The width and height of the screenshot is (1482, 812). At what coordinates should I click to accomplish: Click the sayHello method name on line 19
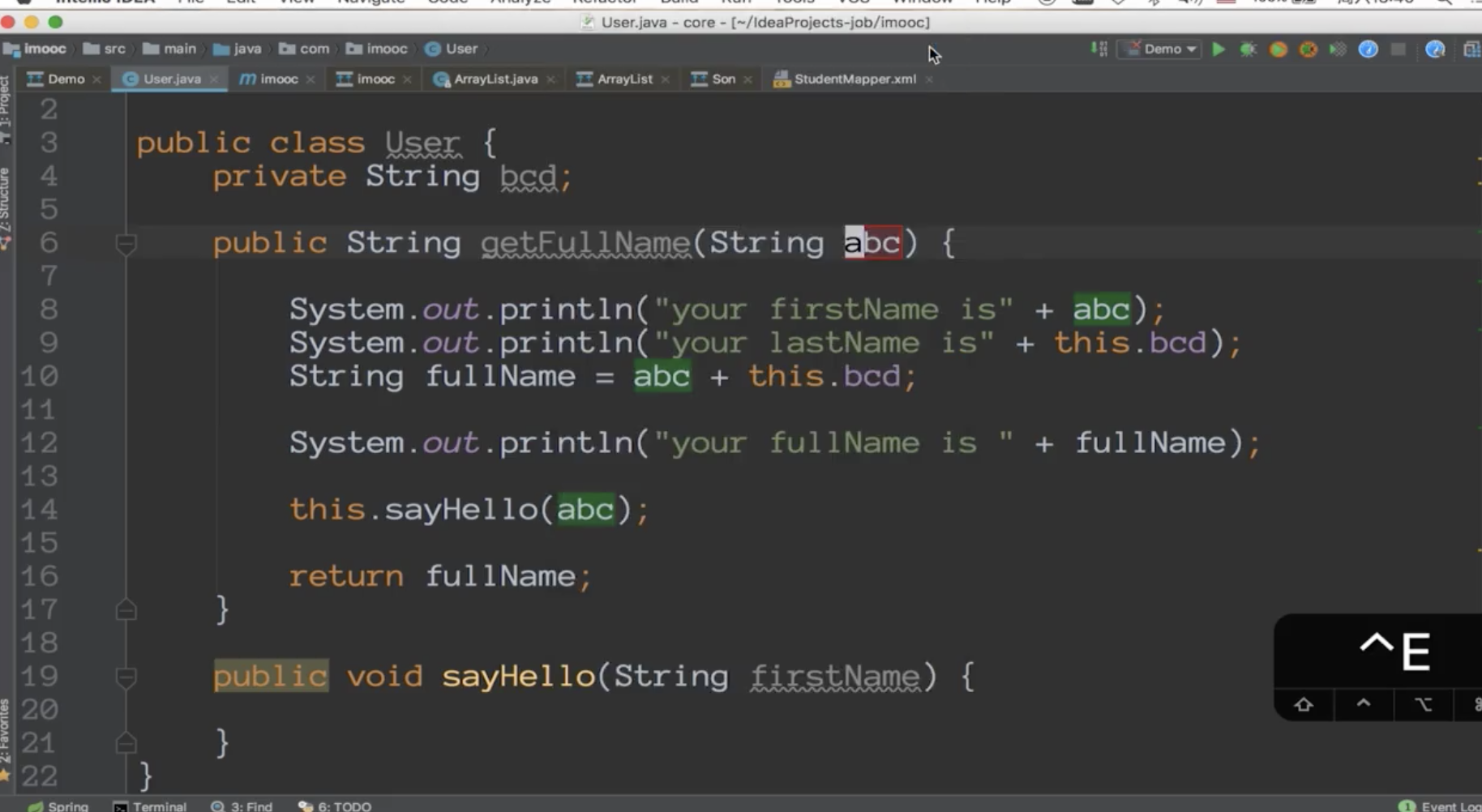(x=519, y=676)
